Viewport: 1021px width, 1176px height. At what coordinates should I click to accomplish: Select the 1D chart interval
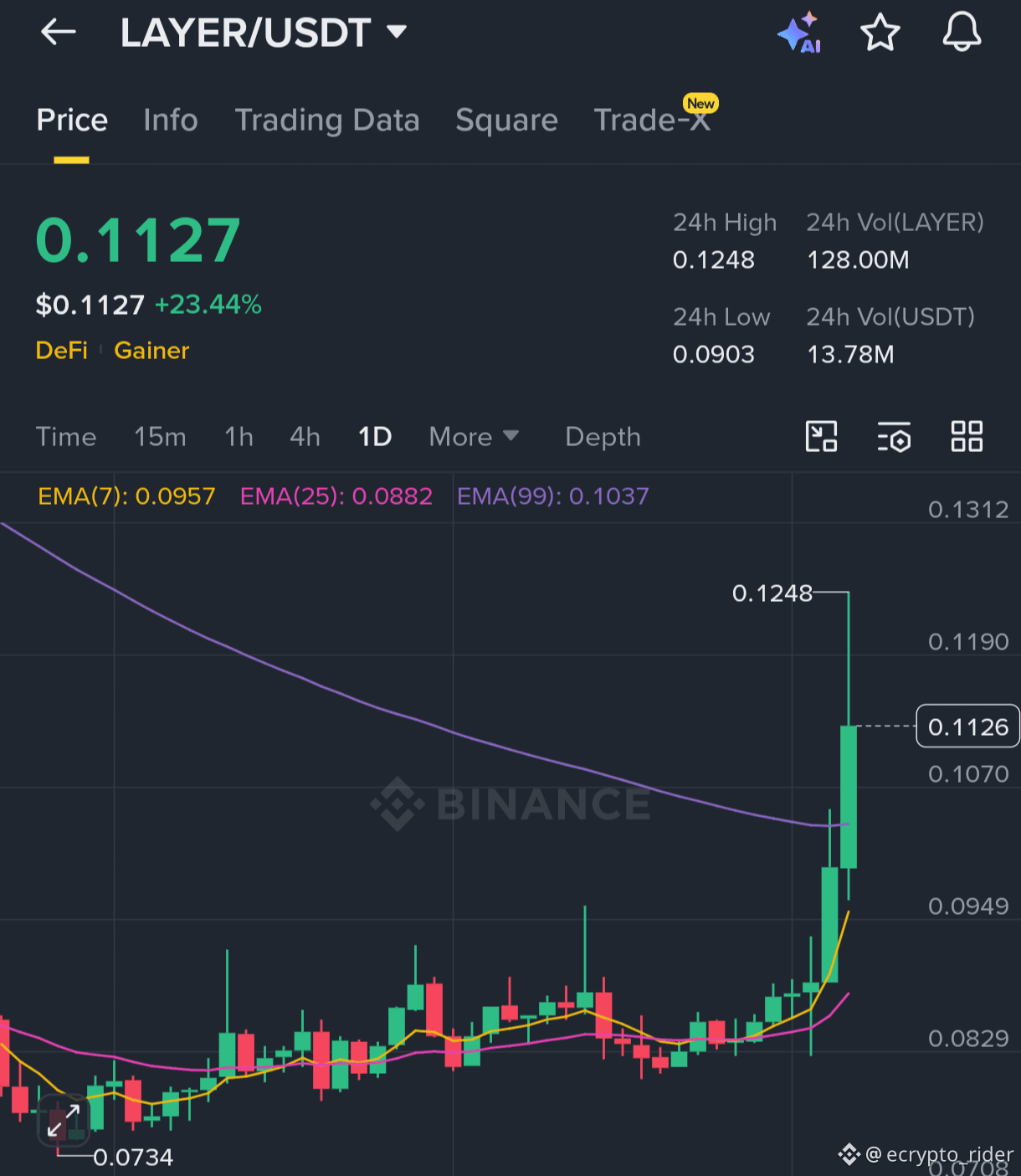pos(375,437)
